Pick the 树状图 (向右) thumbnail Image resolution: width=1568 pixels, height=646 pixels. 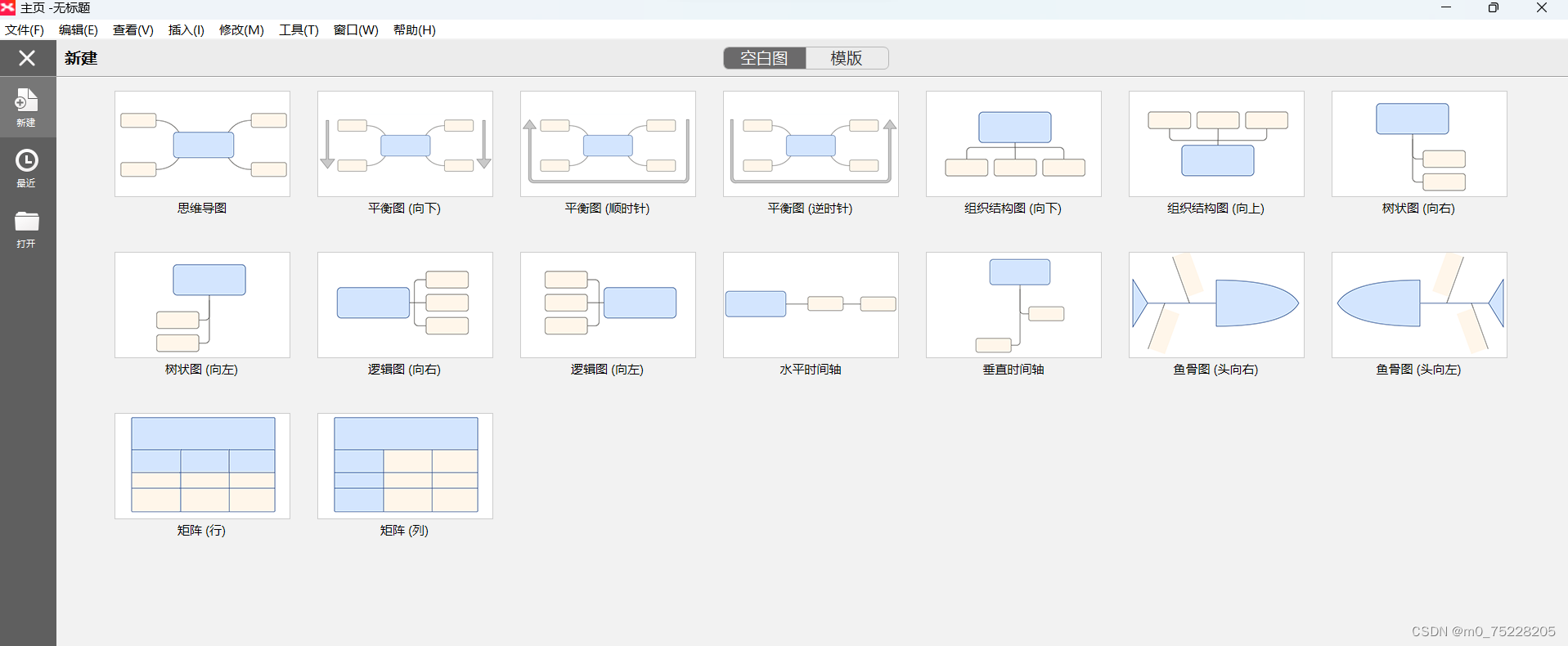point(1419,144)
